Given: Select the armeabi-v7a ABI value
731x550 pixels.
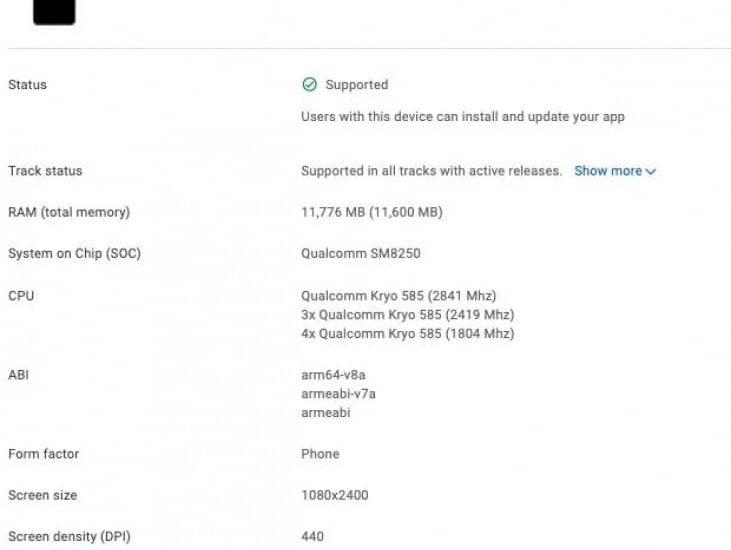Looking at the screenshot, I should [338, 394].
